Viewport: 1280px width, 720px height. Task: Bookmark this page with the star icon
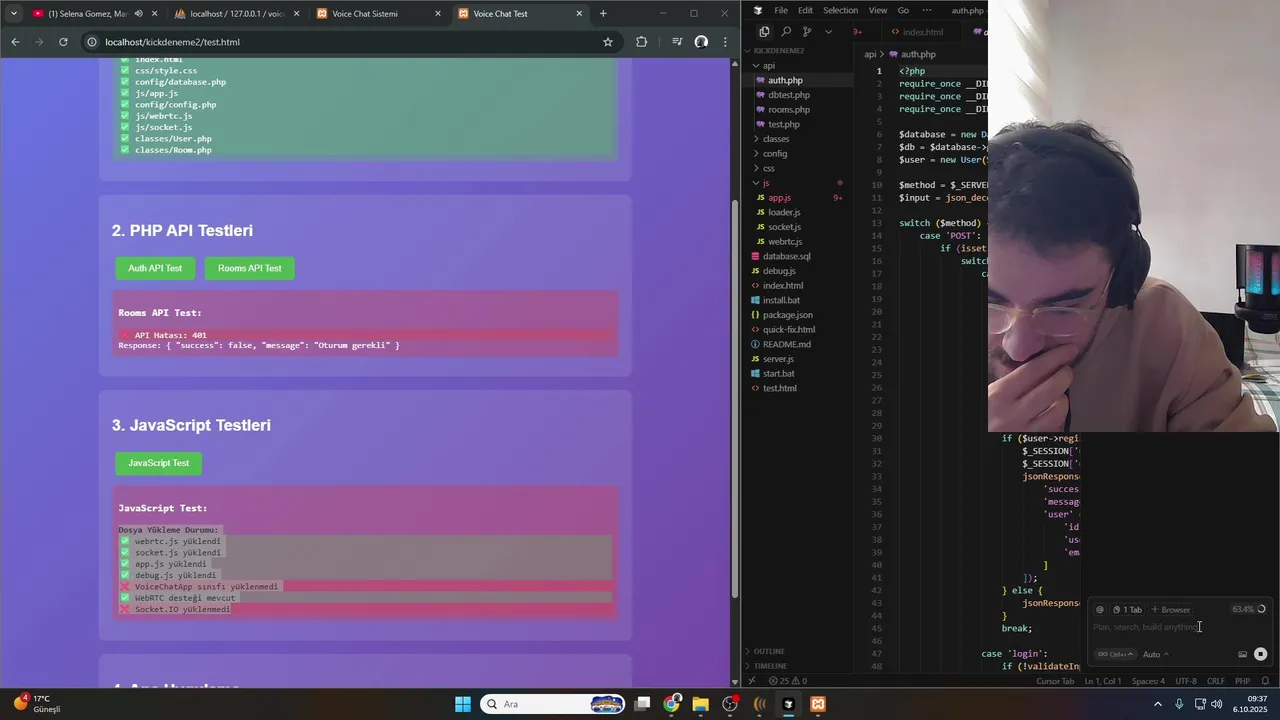(607, 42)
